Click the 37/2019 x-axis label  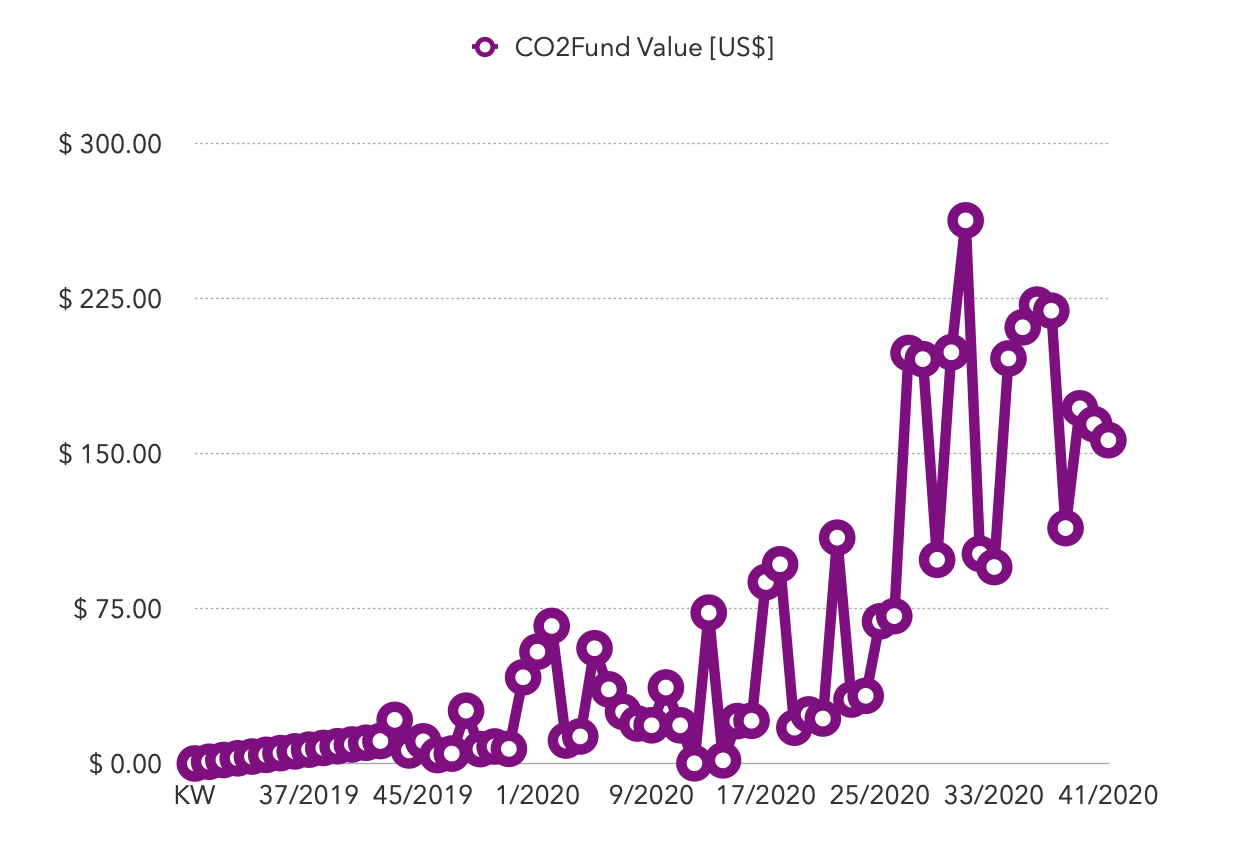click(309, 795)
